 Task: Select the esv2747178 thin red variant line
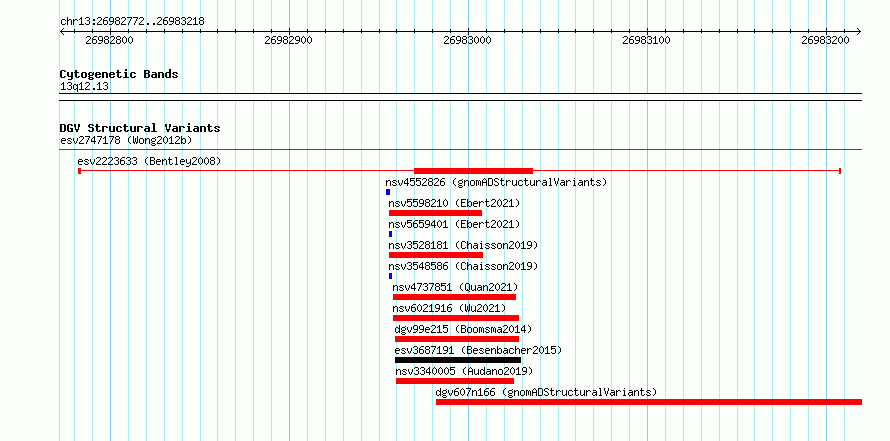tap(461, 150)
